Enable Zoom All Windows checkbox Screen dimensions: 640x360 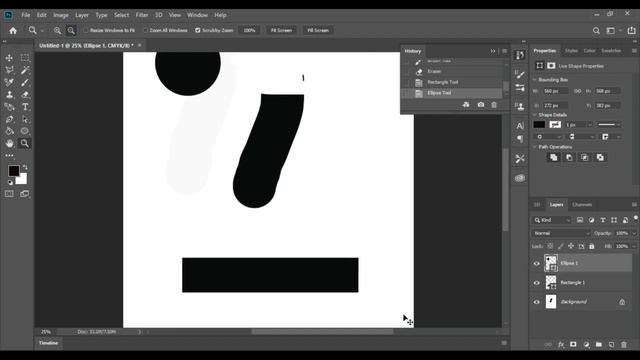(x=145, y=30)
